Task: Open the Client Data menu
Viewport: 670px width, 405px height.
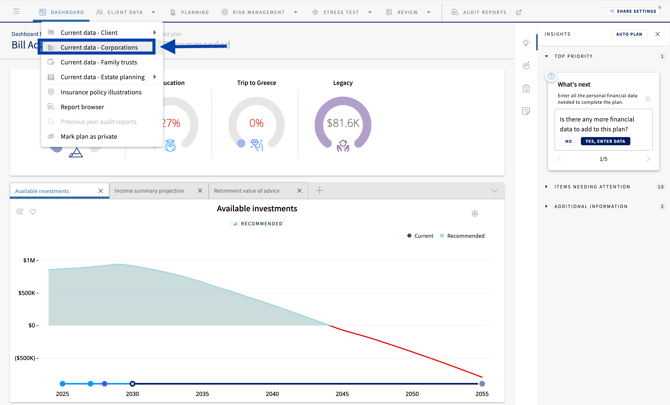Action: point(120,12)
